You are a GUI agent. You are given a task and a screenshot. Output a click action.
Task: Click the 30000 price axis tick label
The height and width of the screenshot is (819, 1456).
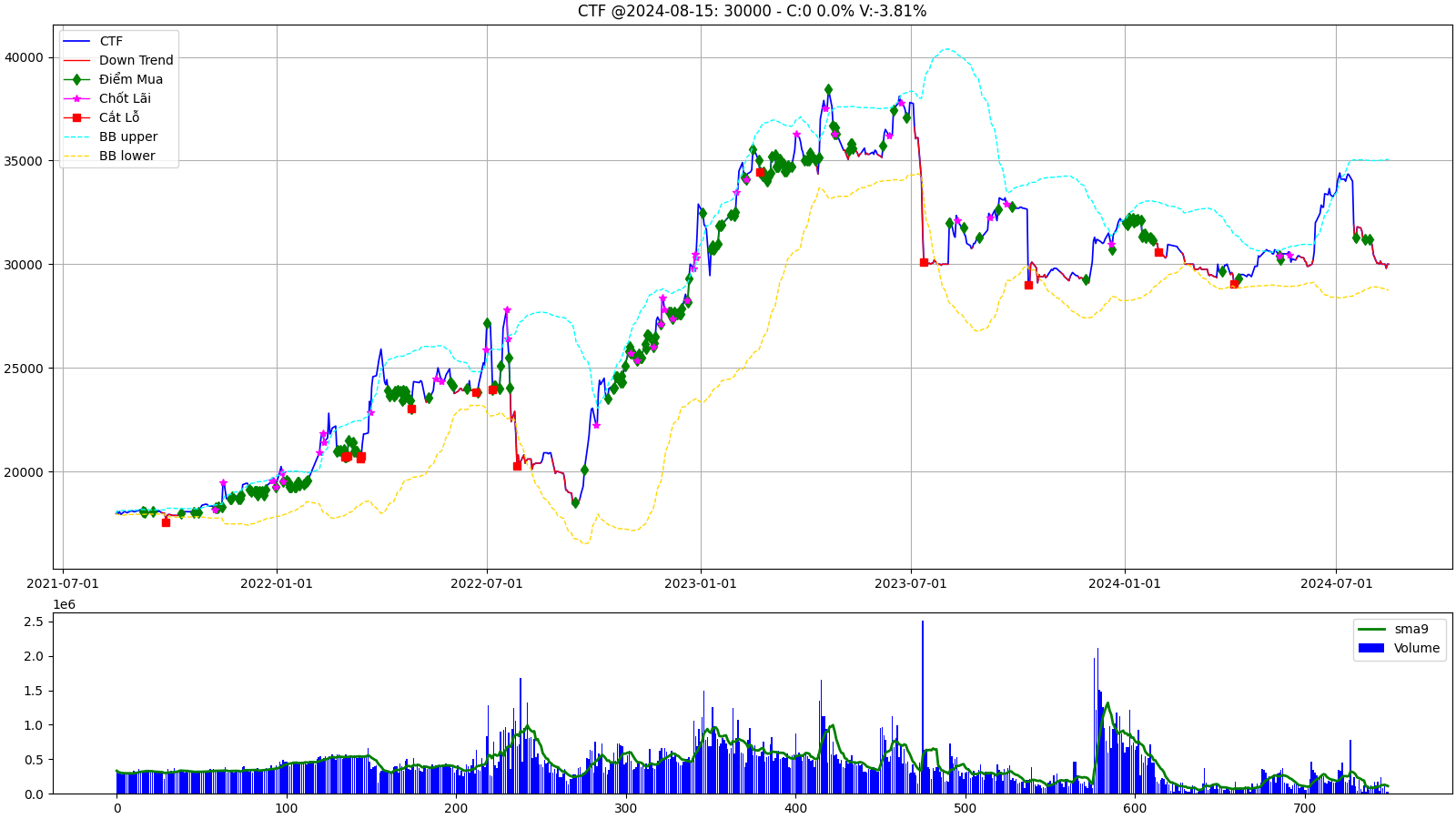[x=24, y=265]
